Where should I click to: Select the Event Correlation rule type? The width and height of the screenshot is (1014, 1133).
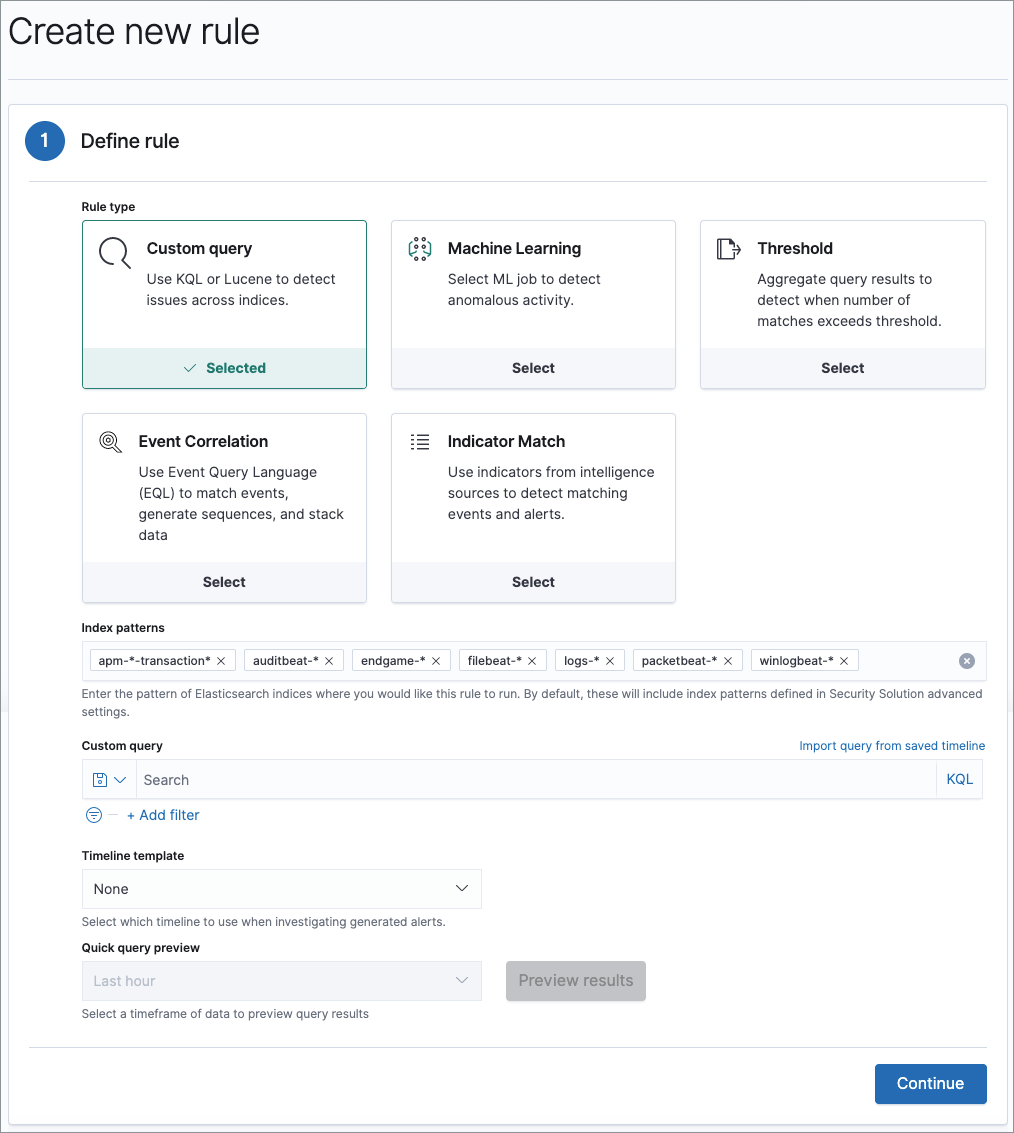click(224, 582)
